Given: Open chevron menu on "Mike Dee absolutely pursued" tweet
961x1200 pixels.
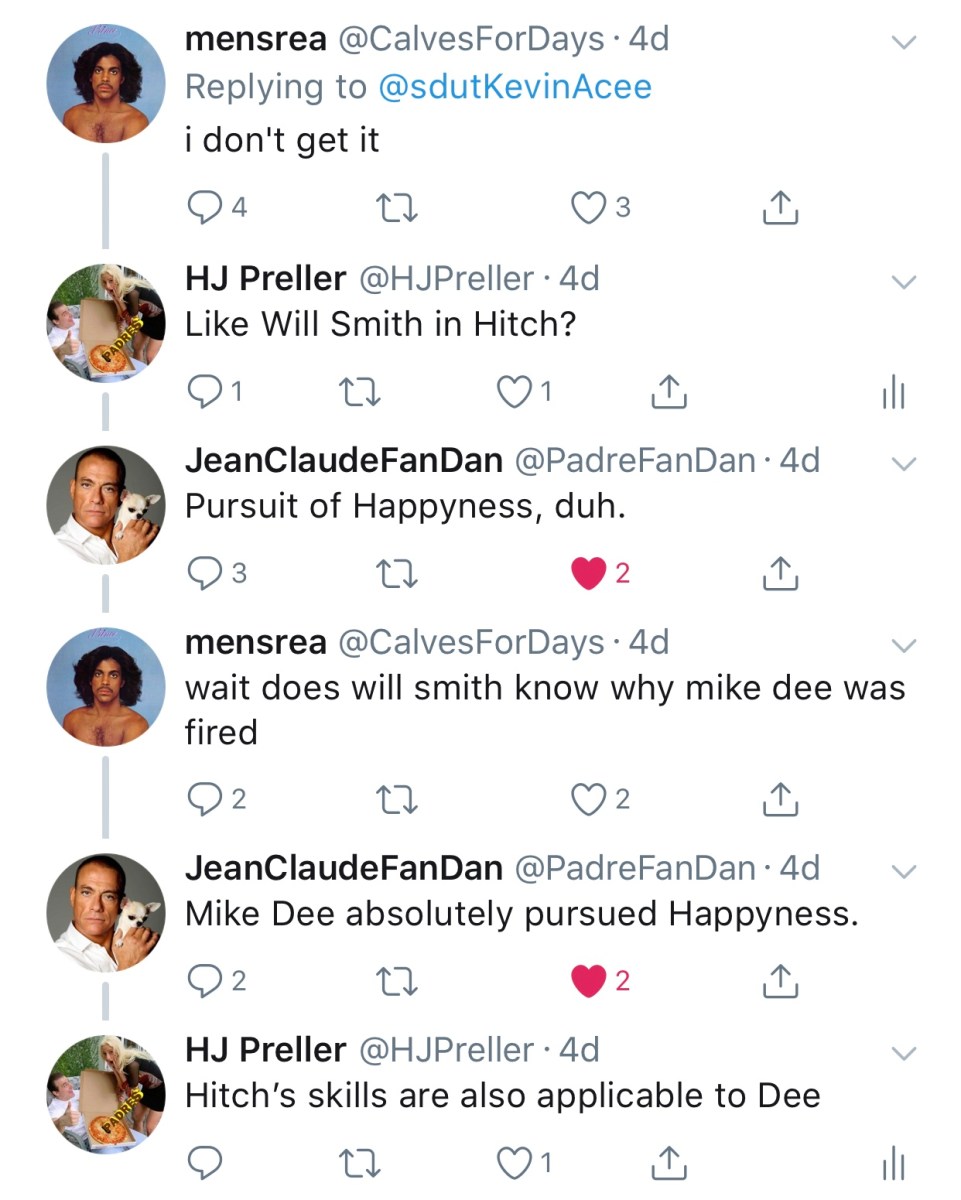Looking at the screenshot, I should click(903, 870).
